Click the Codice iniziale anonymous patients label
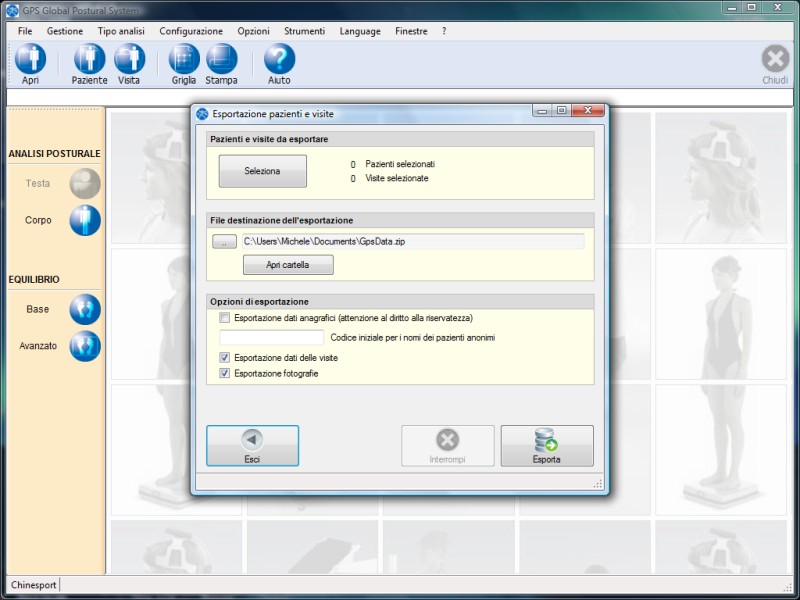The width and height of the screenshot is (800, 600). (413, 337)
